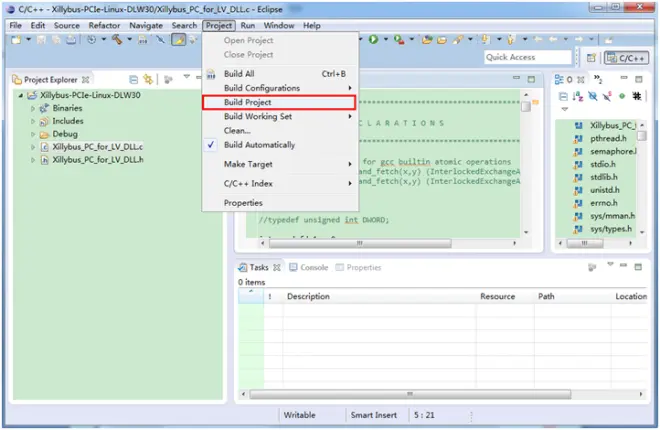This screenshot has width=660, height=430.
Task: Choose Build Project from Project menu
Action: pos(279,102)
